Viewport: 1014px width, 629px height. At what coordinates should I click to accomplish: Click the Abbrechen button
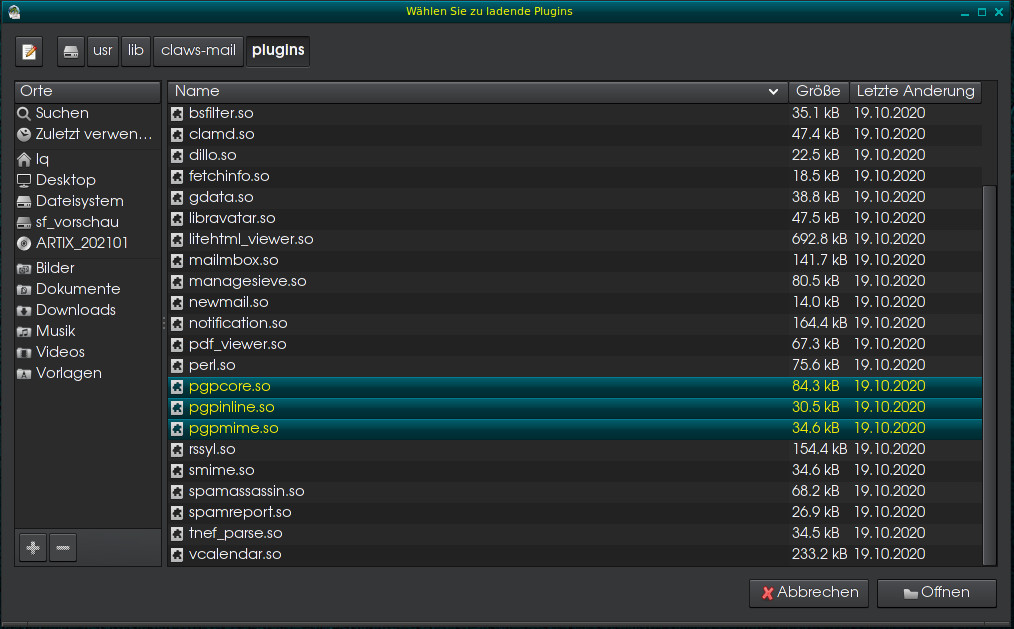pyautogui.click(x=808, y=592)
